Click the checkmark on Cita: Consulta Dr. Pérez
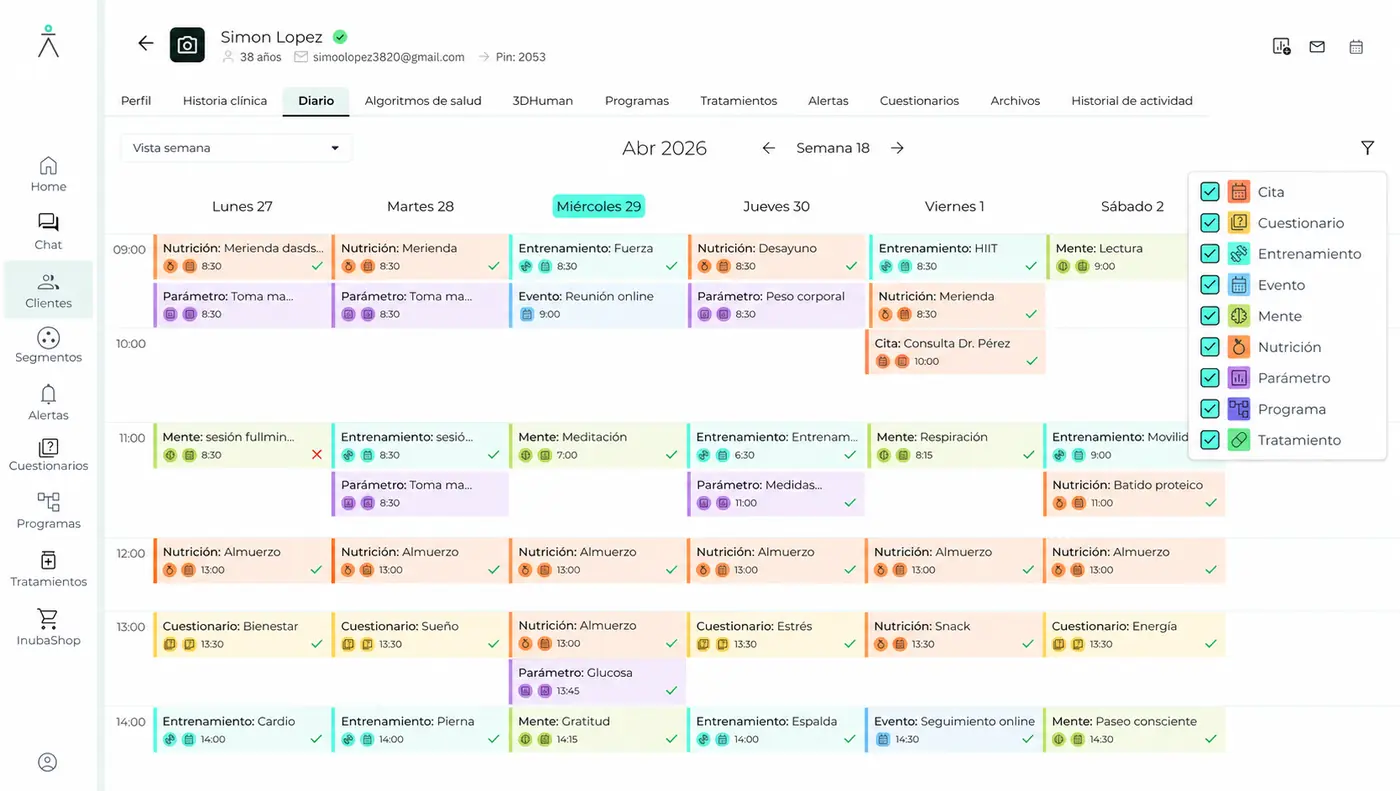Screen dimensions: 1400x791 1031,361
